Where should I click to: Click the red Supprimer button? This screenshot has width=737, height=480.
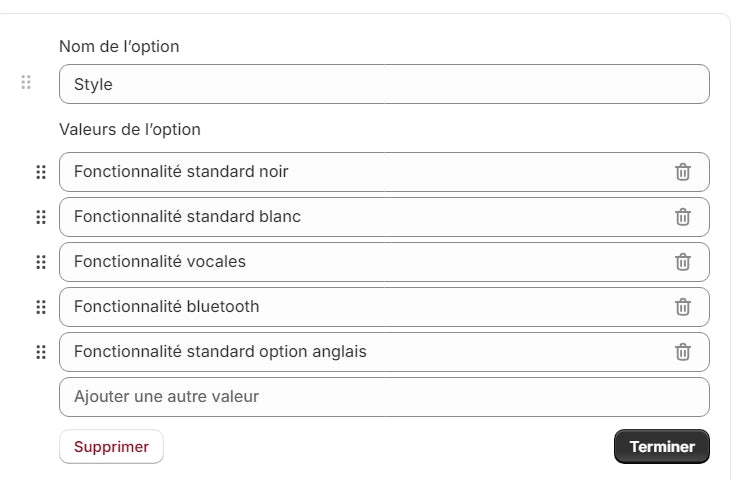tap(111, 447)
